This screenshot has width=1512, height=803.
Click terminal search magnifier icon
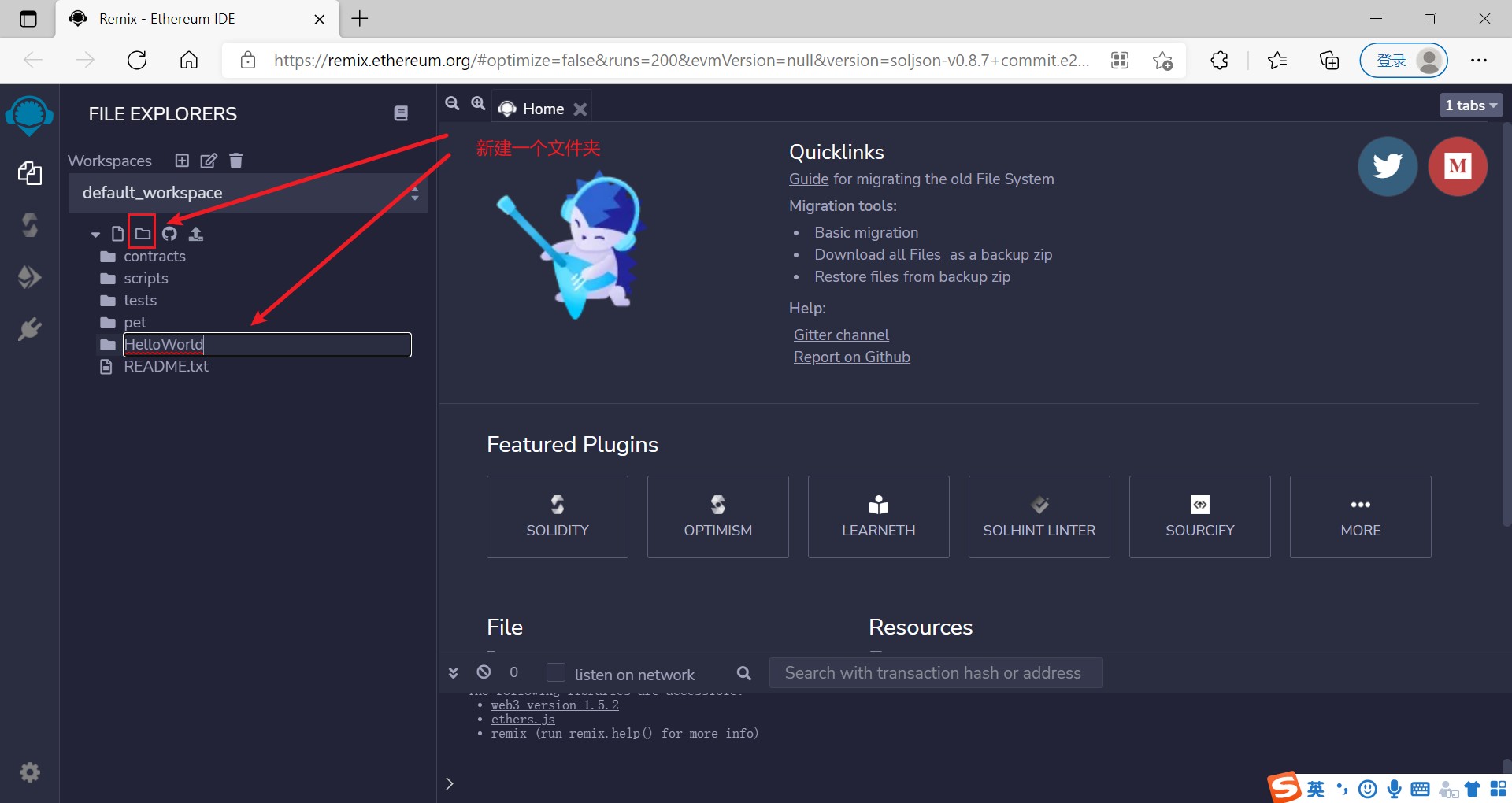(743, 673)
